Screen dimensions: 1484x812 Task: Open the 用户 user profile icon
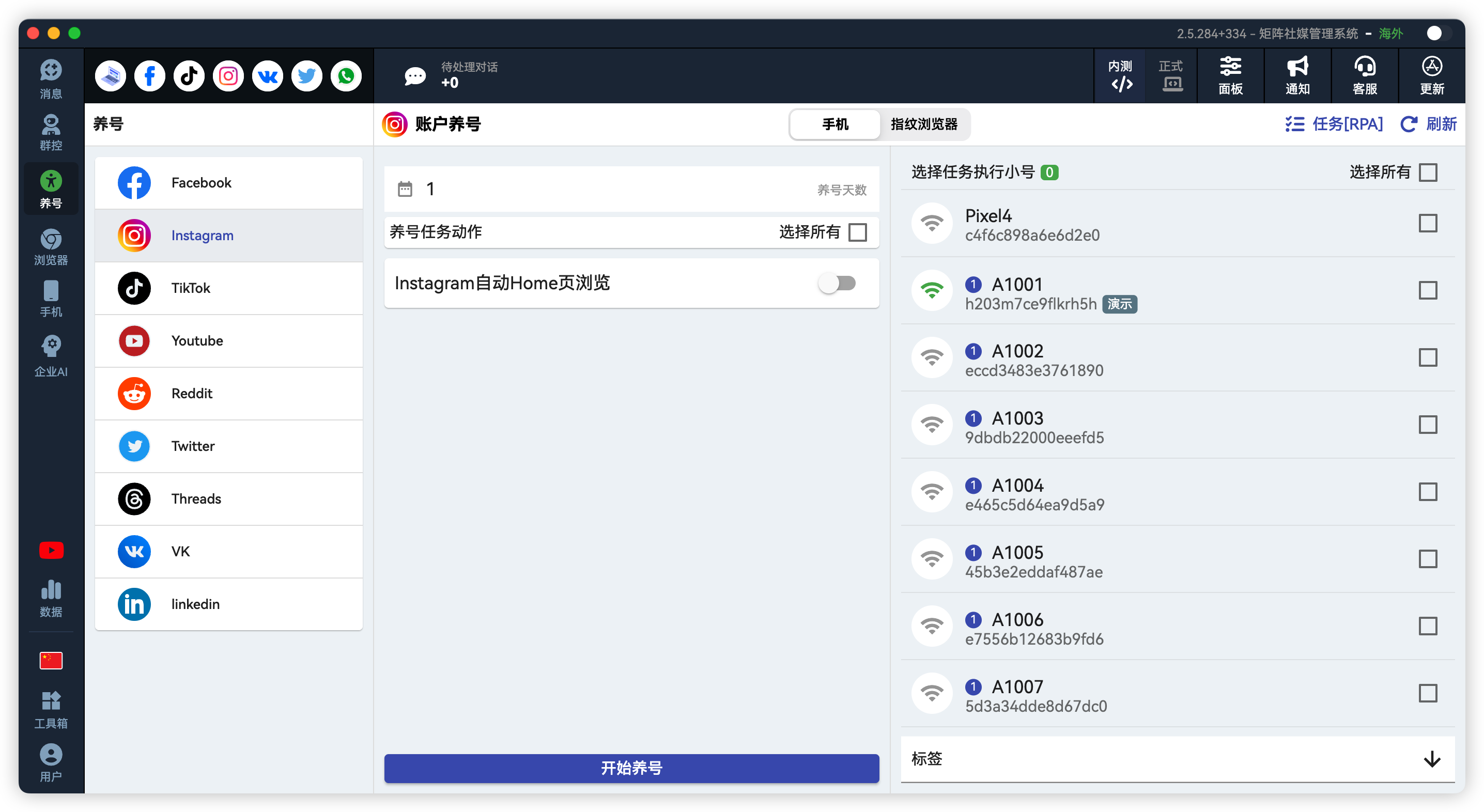[51, 762]
